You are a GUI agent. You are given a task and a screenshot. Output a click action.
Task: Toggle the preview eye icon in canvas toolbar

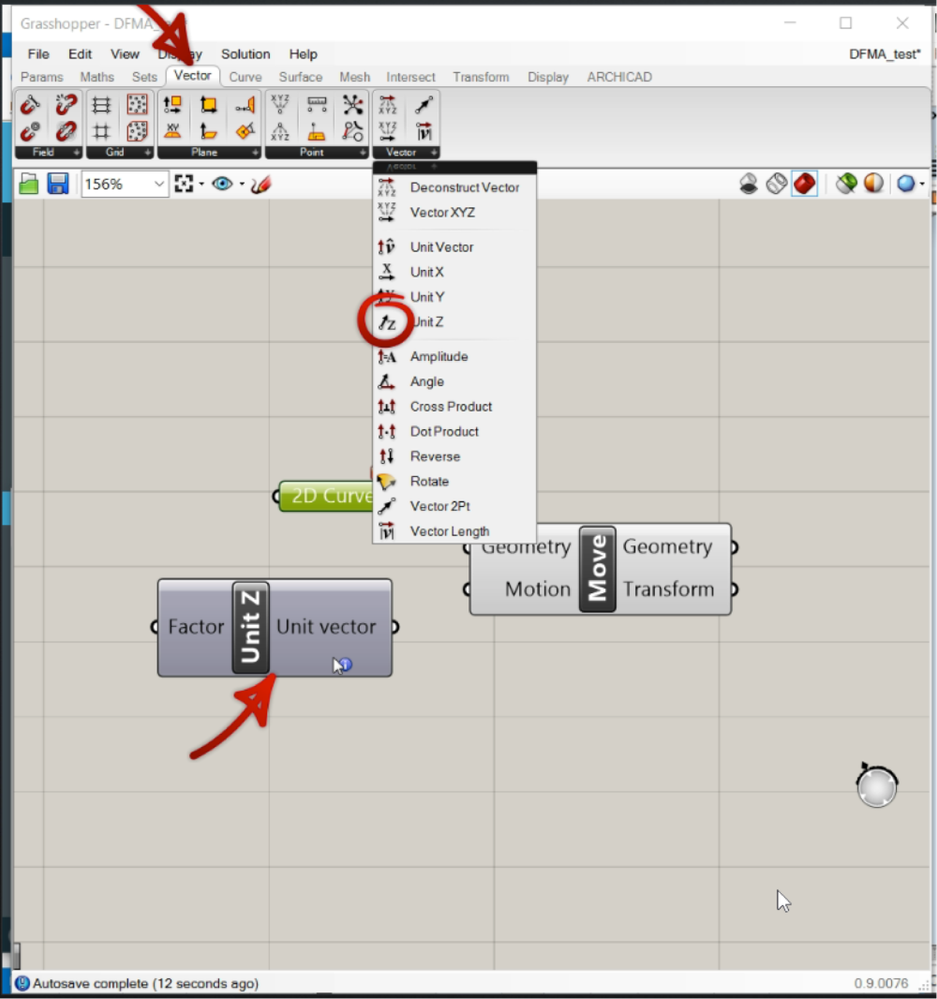[x=222, y=184]
